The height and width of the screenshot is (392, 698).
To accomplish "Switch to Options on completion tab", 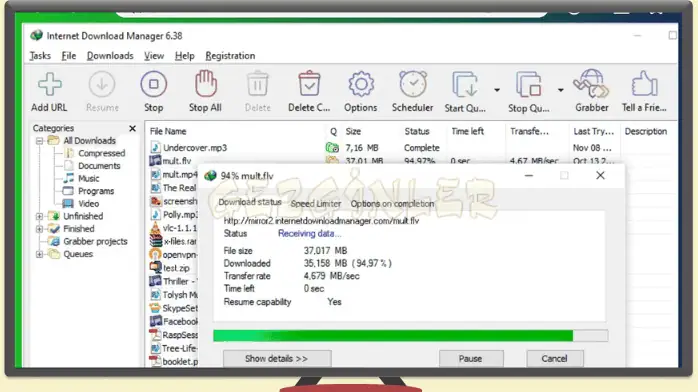I will coord(392,204).
